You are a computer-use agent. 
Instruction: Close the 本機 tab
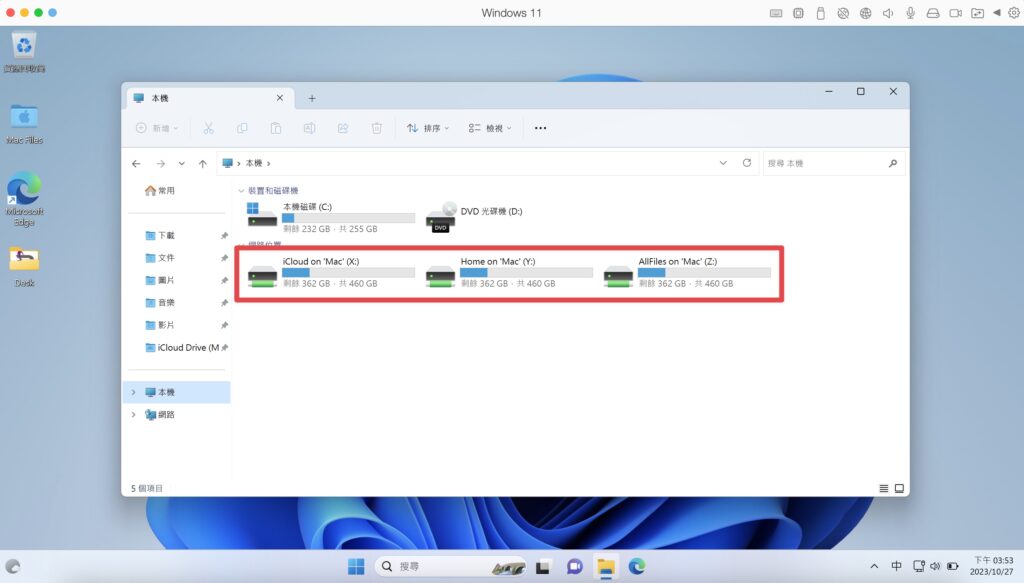pos(280,98)
